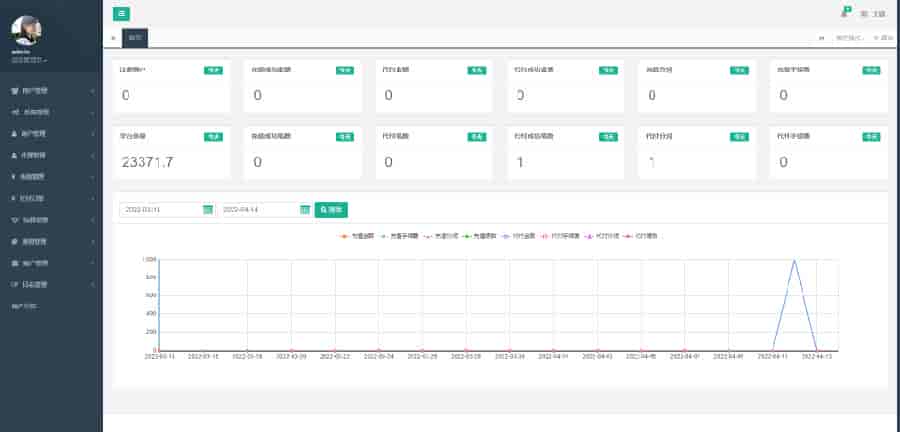Toggle the first orange legend series in chart
The width and height of the screenshot is (900, 432).
tap(344, 236)
